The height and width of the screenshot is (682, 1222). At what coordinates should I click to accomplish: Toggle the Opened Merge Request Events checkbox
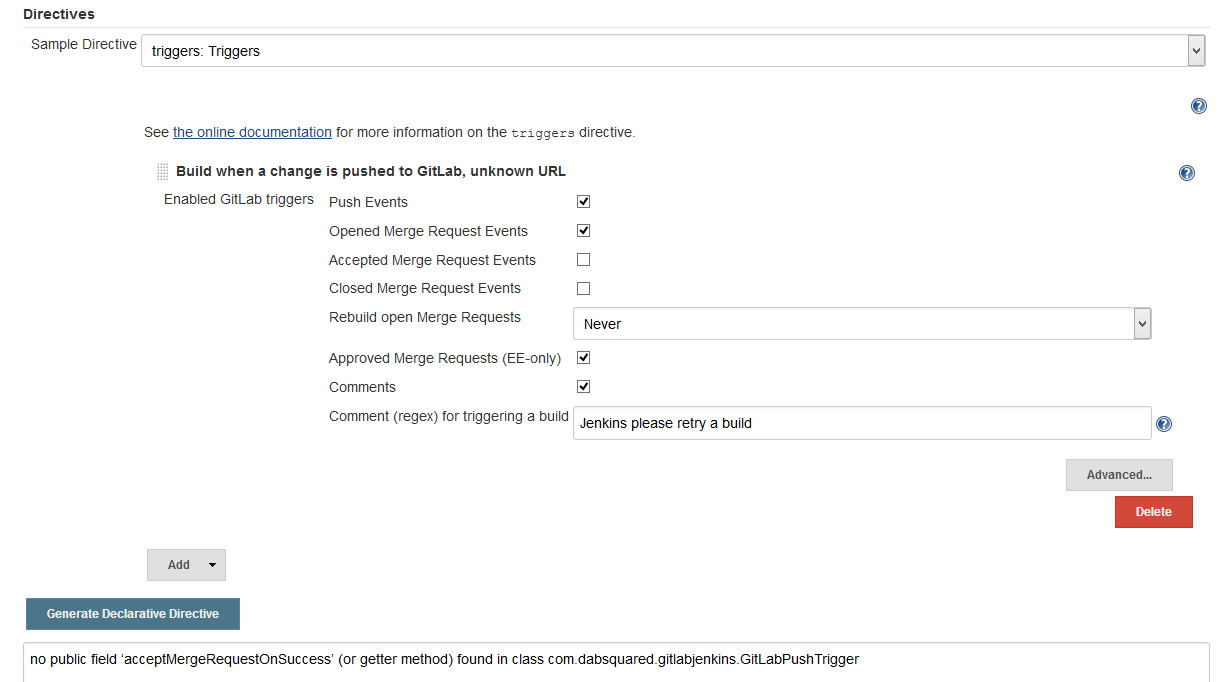click(x=584, y=230)
